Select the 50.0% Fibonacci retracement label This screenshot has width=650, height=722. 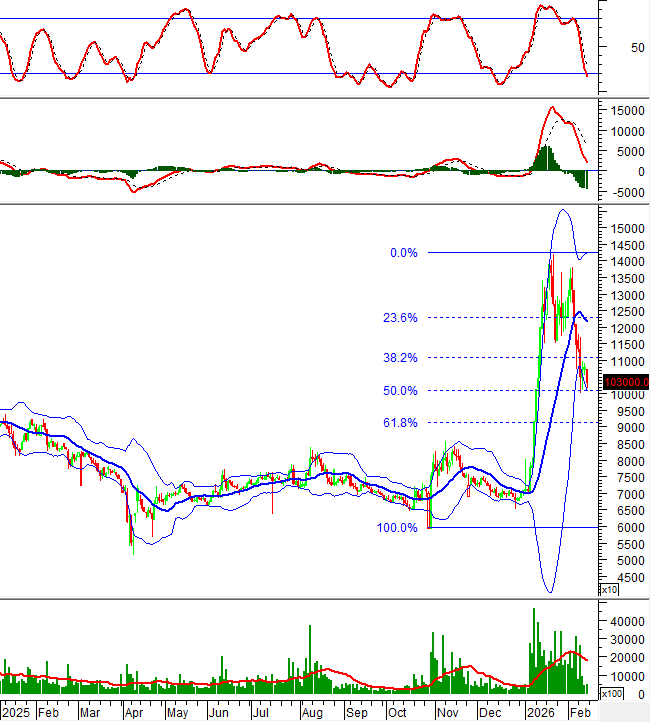click(399, 391)
